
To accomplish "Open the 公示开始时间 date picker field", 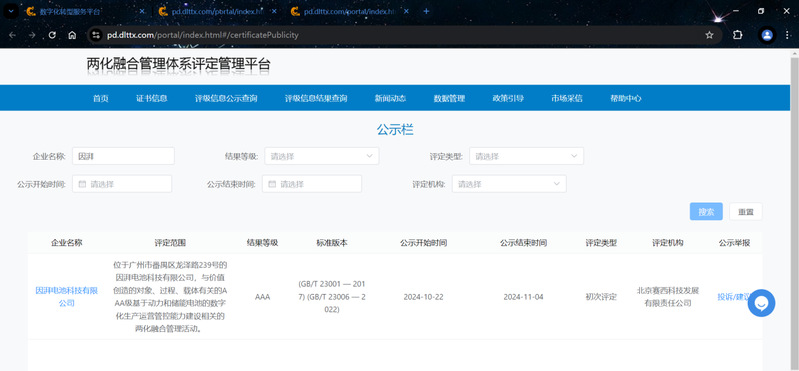I will click(122, 184).
